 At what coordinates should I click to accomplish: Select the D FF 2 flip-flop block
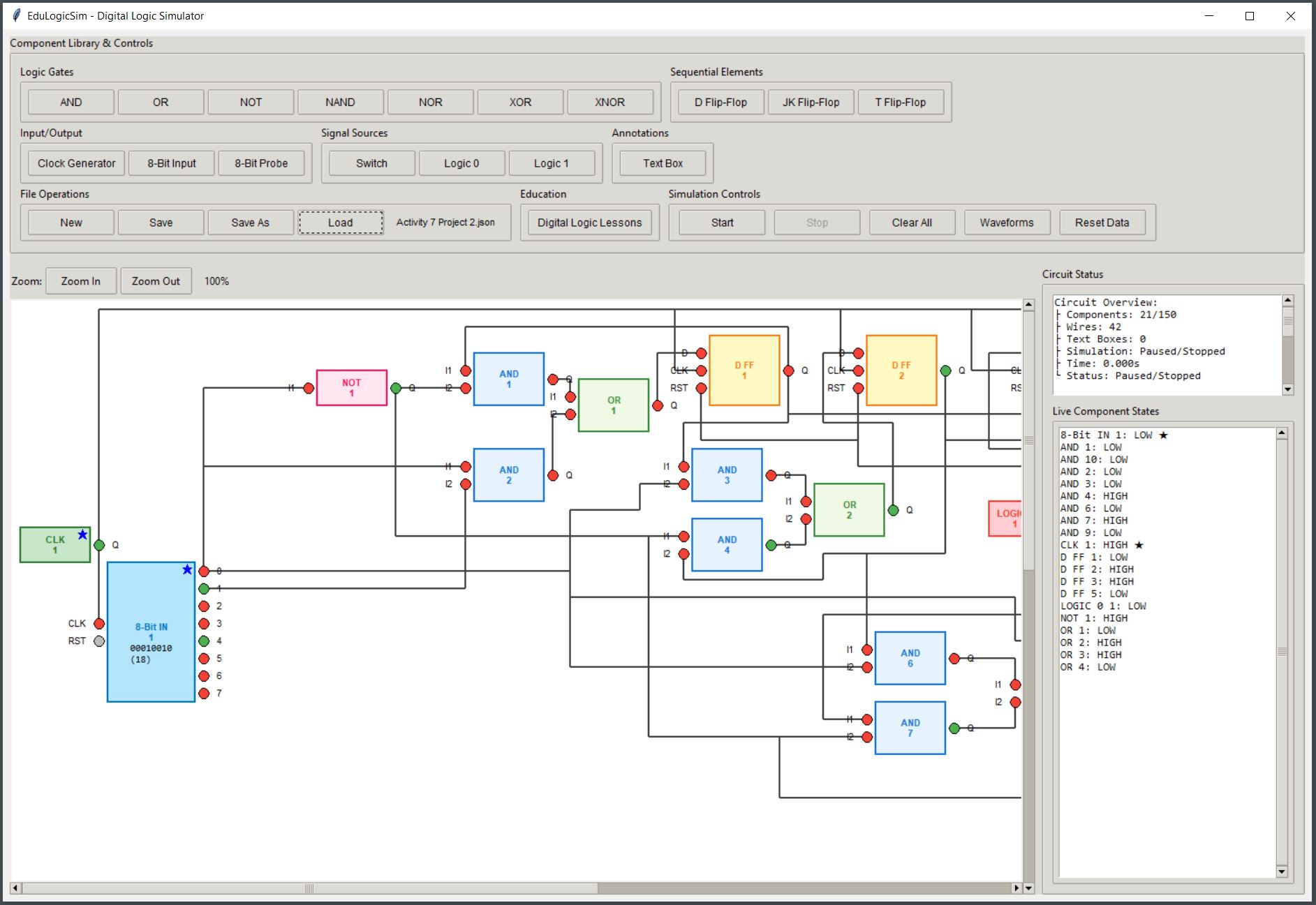(x=901, y=371)
